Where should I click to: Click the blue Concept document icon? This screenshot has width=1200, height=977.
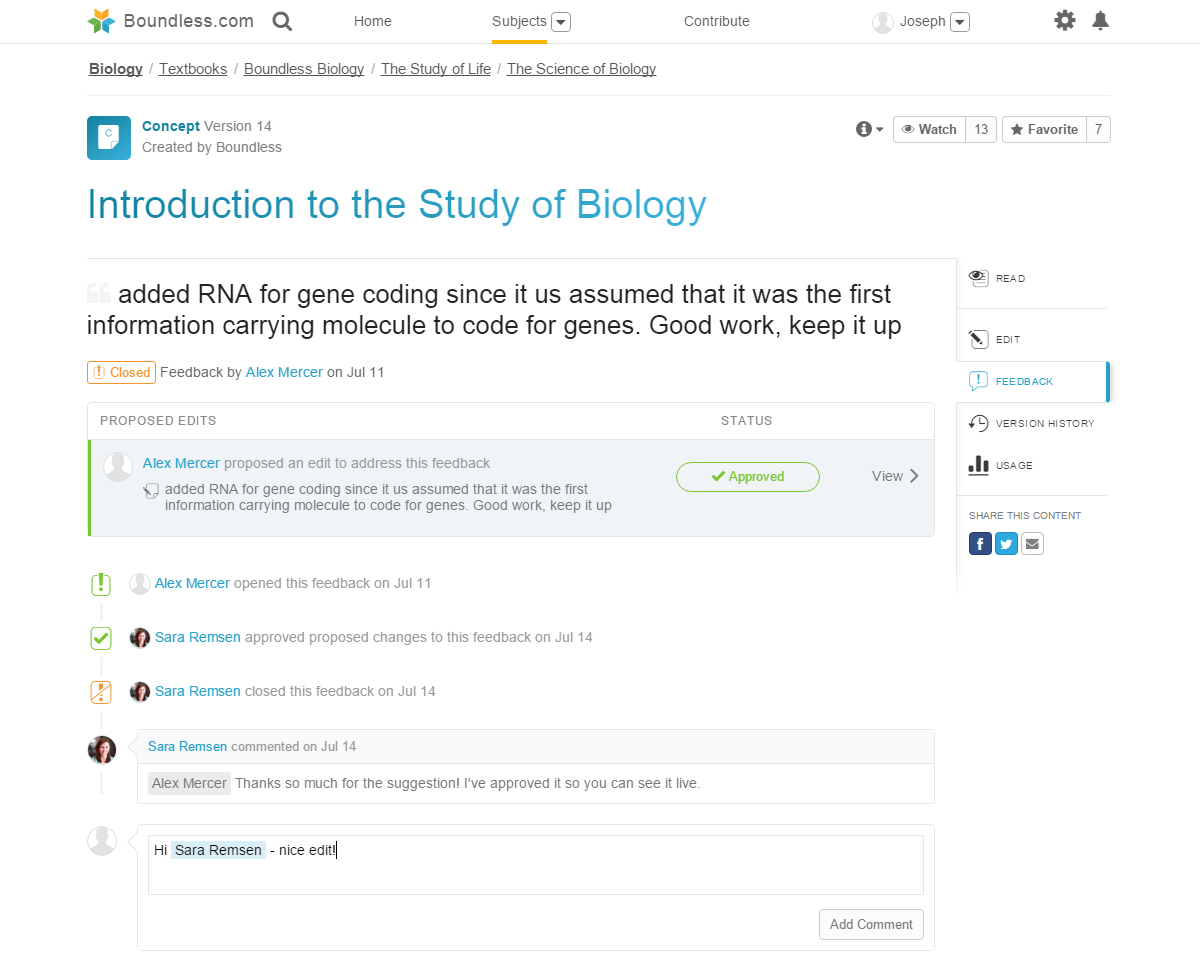(x=109, y=138)
